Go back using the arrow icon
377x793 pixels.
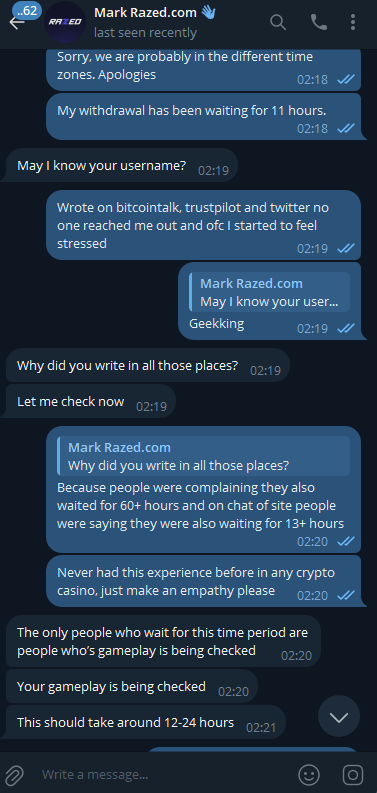(x=15, y=23)
